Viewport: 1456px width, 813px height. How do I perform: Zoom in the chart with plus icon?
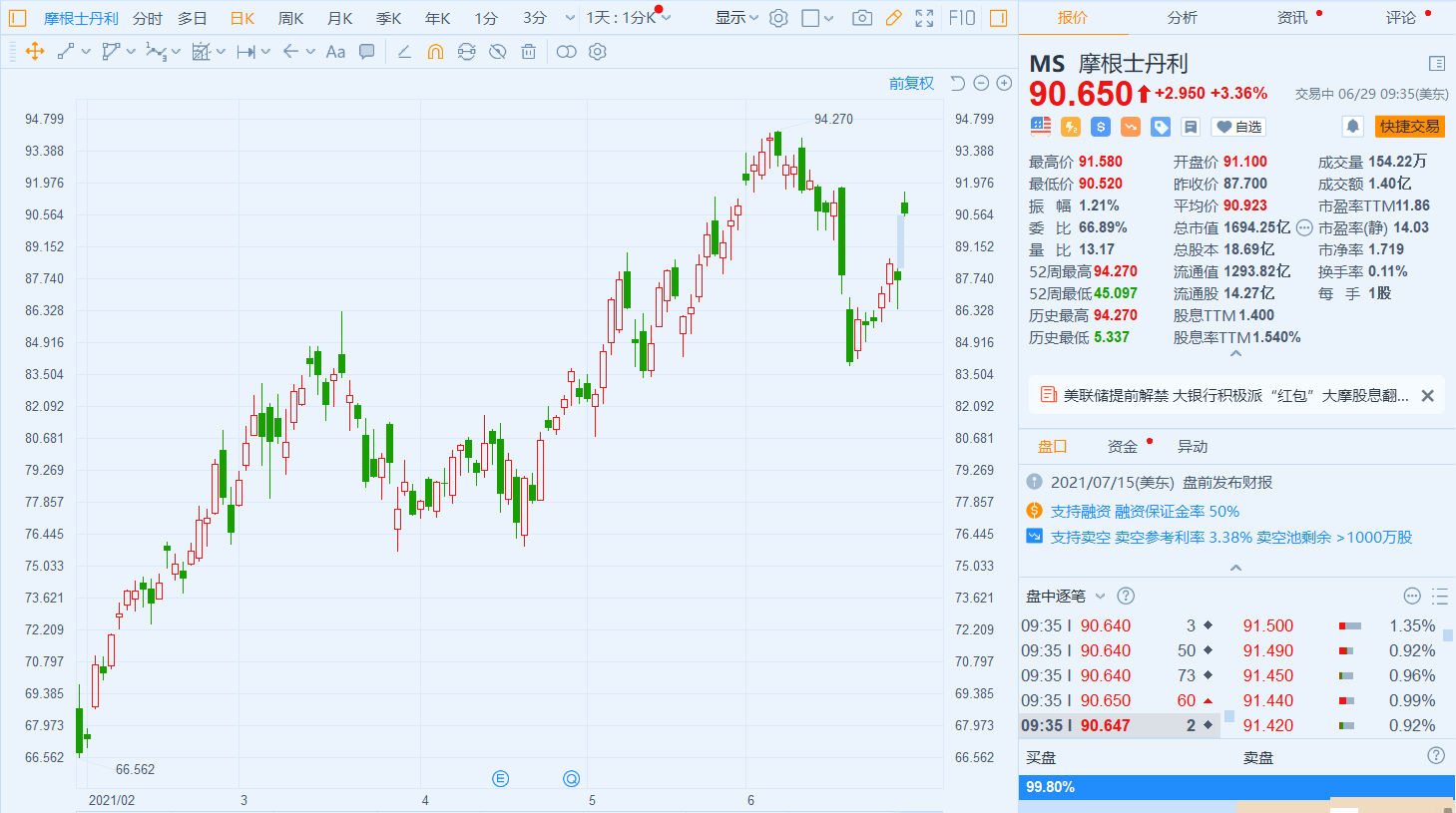pos(1004,84)
